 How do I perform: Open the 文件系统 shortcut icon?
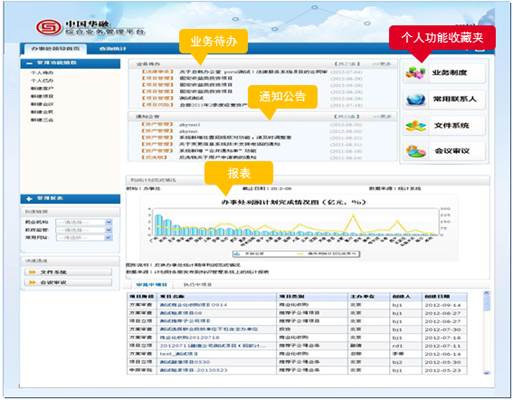coord(416,126)
